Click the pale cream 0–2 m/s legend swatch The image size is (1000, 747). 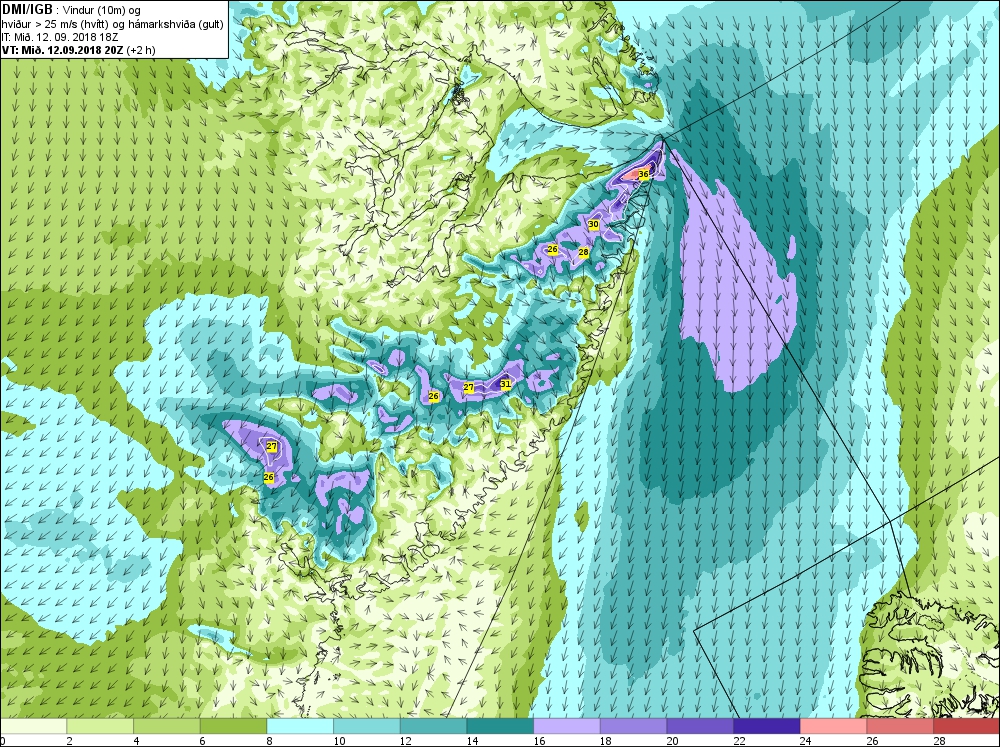[x=33, y=726]
